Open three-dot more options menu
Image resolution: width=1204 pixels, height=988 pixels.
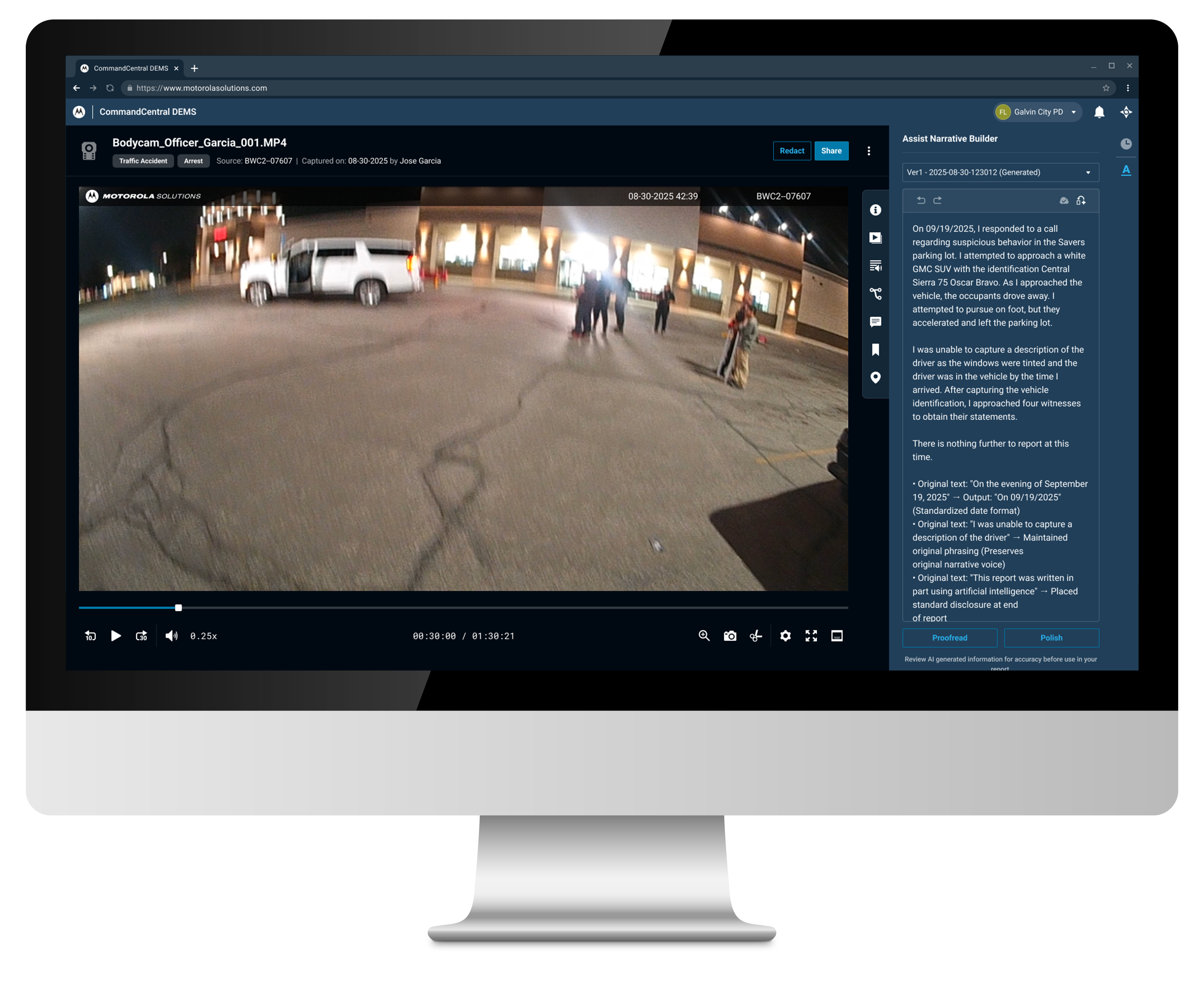pyautogui.click(x=868, y=151)
